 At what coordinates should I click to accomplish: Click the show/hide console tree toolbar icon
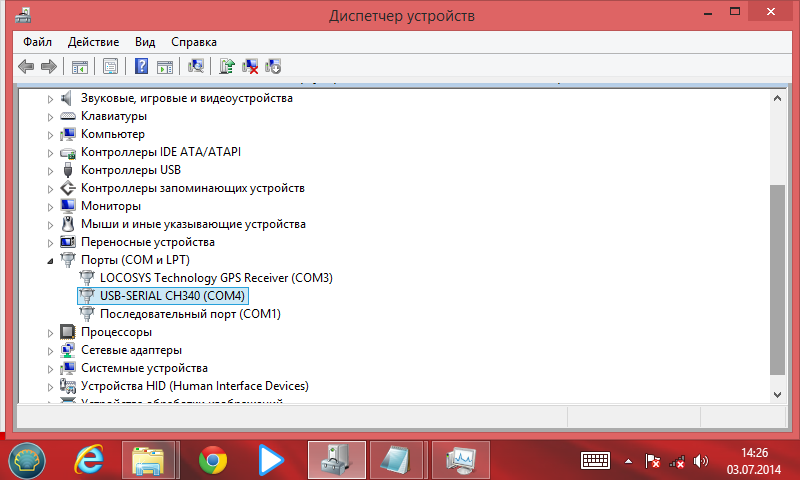tap(80, 66)
